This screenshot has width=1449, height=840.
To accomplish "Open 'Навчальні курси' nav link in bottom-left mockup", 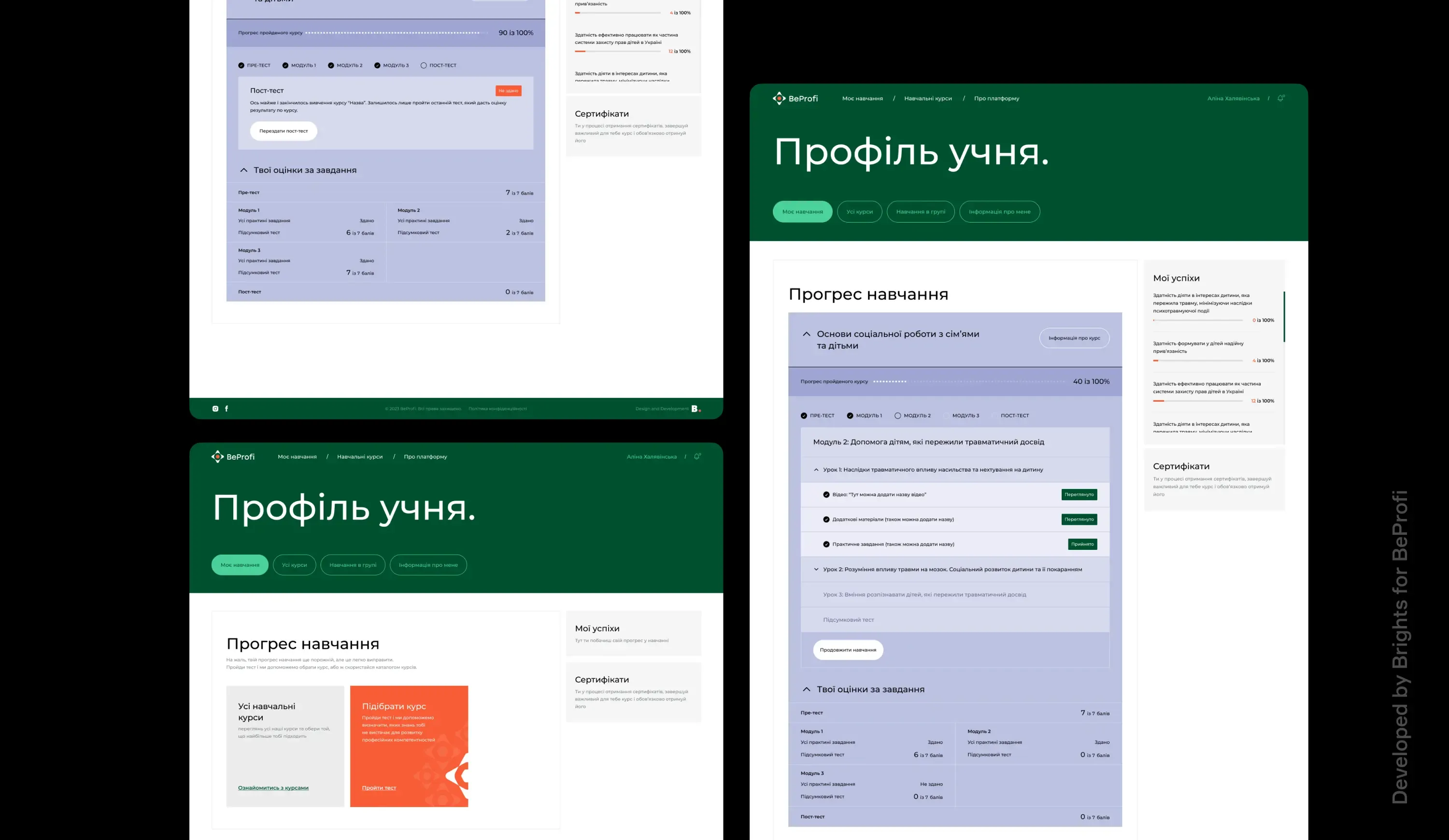I will 359,457.
